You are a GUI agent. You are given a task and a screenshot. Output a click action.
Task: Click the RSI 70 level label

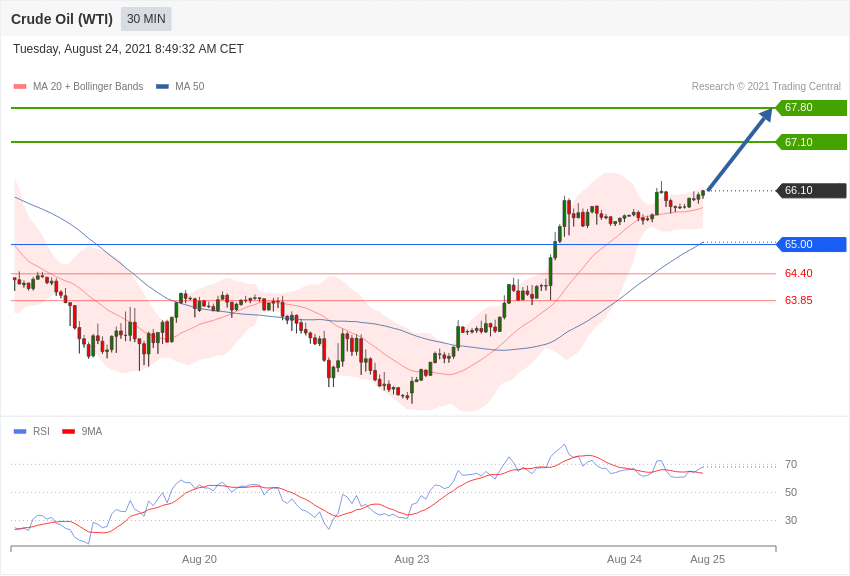click(x=791, y=464)
